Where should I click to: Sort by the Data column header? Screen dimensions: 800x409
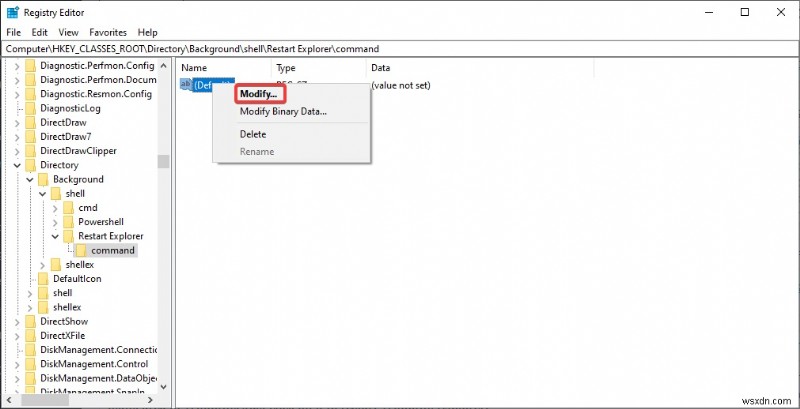pos(480,67)
